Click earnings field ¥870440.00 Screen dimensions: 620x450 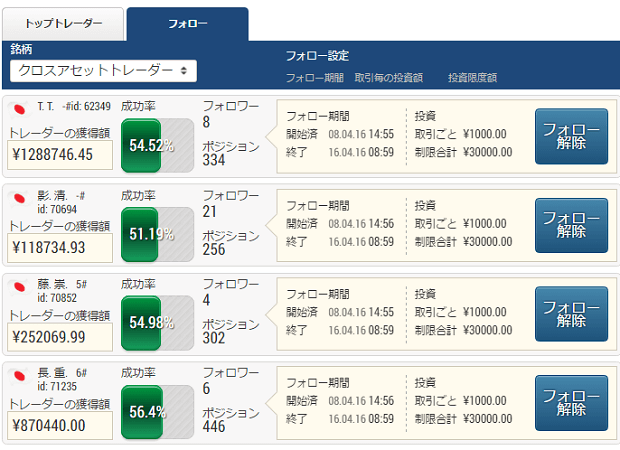click(60, 425)
